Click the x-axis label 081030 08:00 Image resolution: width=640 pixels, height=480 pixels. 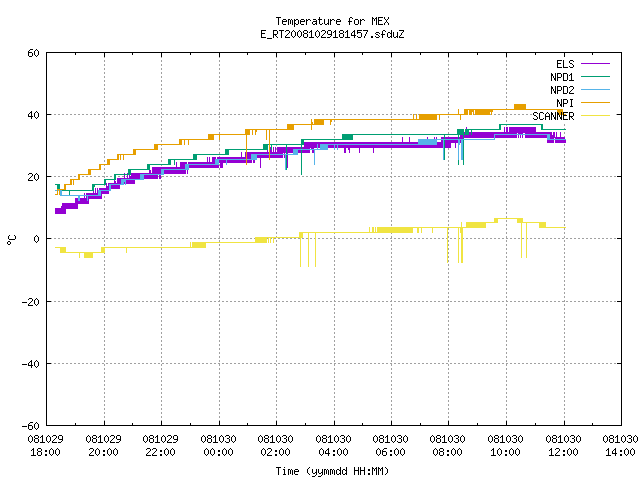point(448,446)
